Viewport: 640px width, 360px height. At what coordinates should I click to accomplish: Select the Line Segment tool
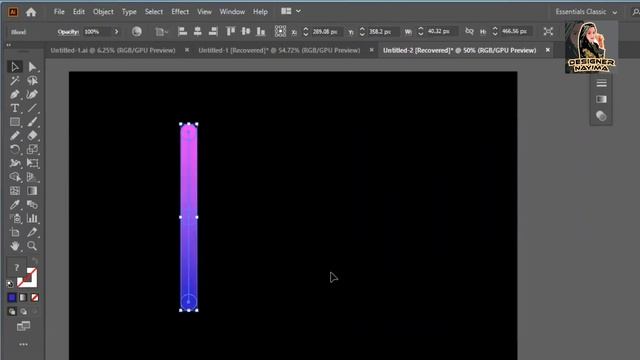pos(32,108)
